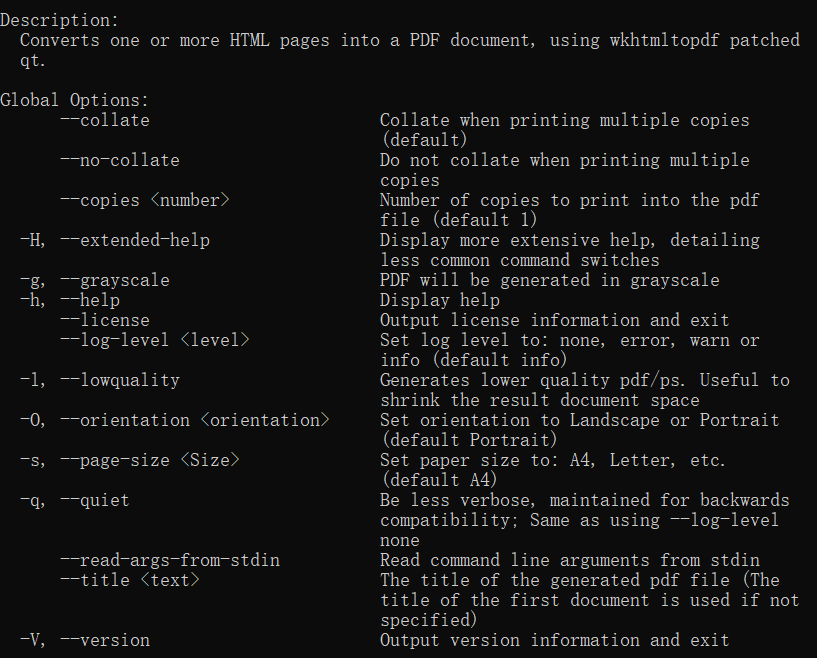Screen dimensions: 817x658
Task: Select the --copies <number> option
Action: (144, 200)
